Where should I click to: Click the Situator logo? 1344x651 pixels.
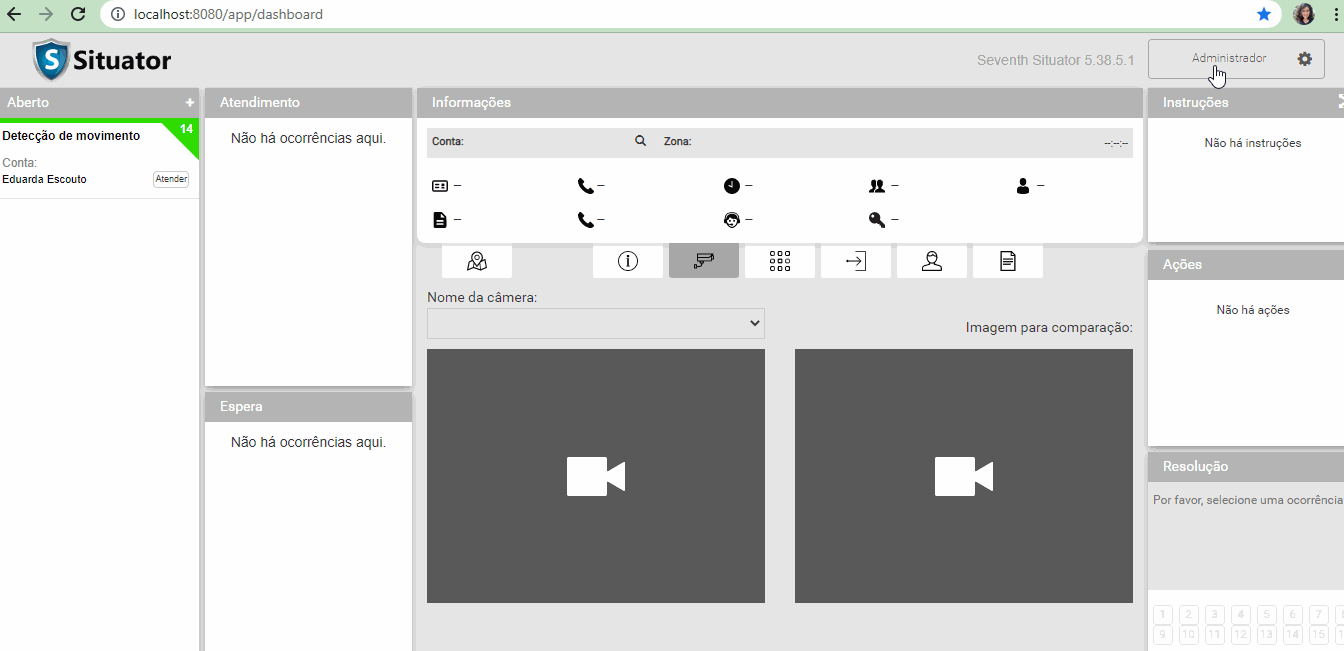point(103,60)
